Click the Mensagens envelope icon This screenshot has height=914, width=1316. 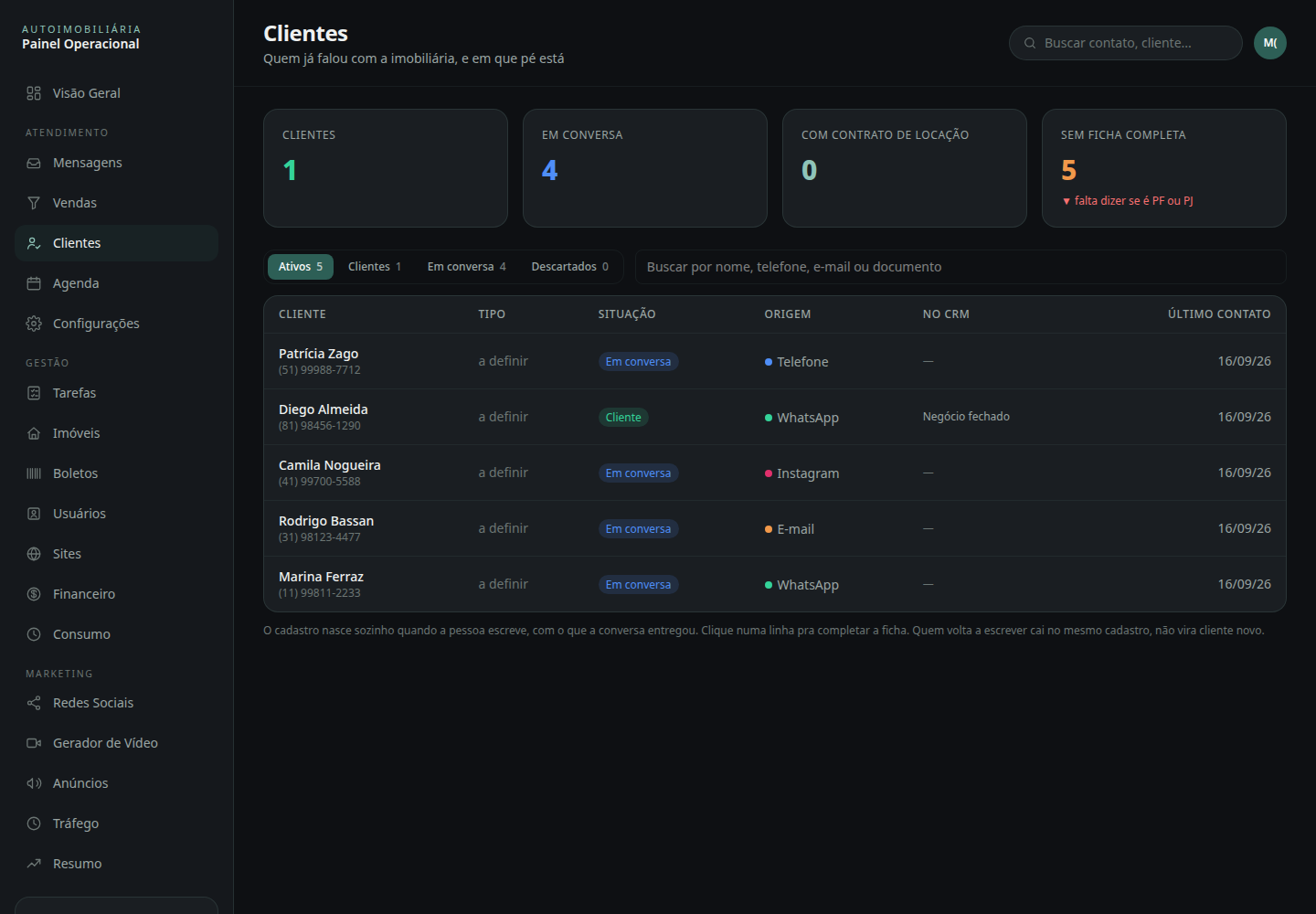click(x=34, y=163)
